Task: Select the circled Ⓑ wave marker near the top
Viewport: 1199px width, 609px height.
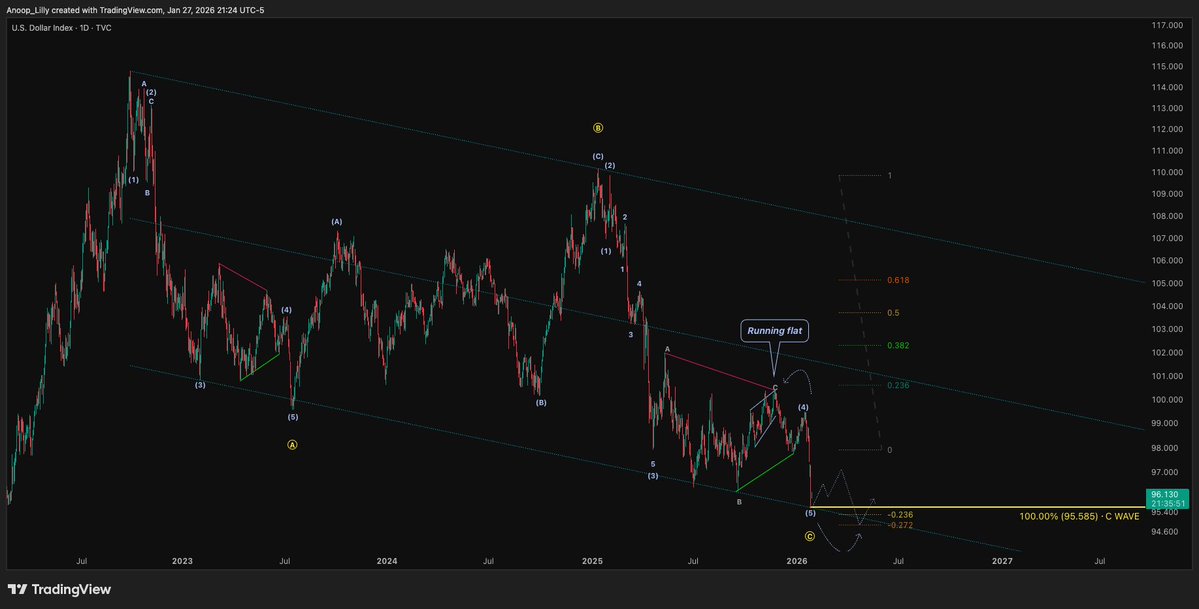Action: pyautogui.click(x=598, y=128)
